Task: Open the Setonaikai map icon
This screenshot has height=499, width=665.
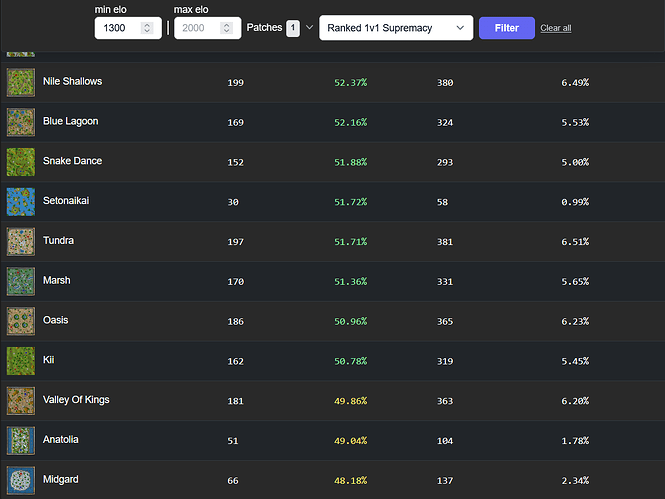Action: click(x=21, y=201)
